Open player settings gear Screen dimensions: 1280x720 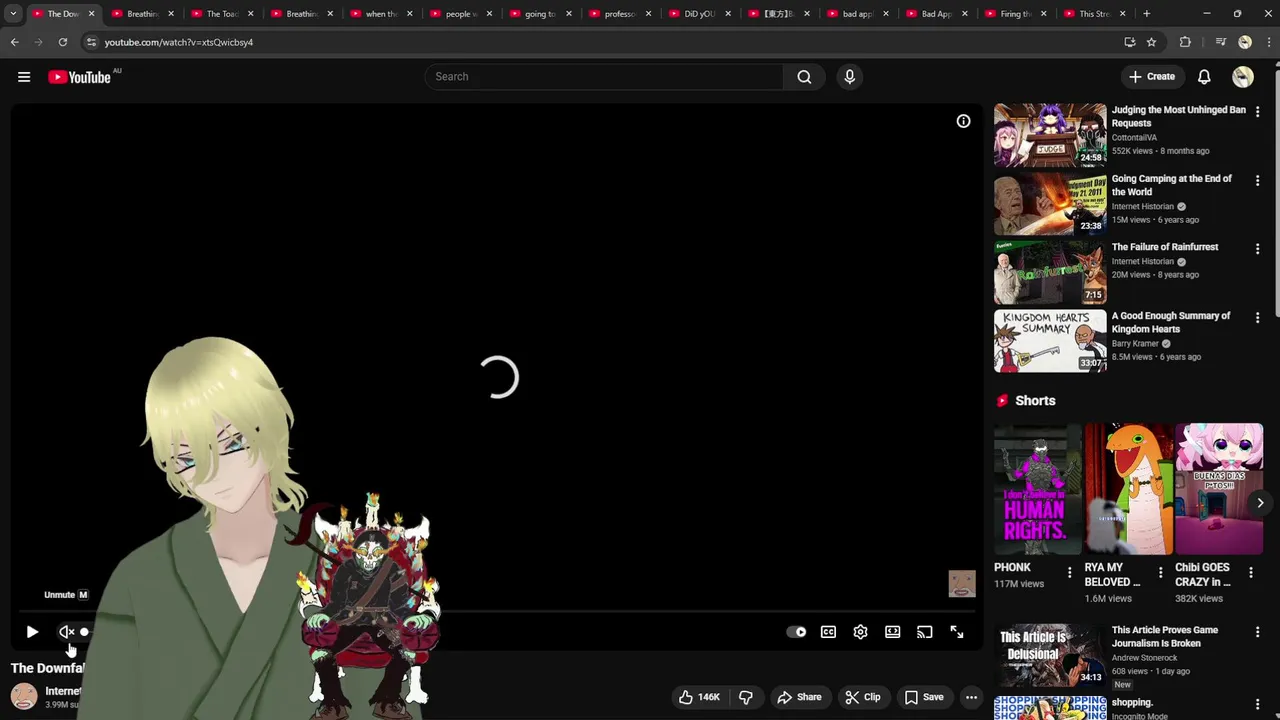860,632
